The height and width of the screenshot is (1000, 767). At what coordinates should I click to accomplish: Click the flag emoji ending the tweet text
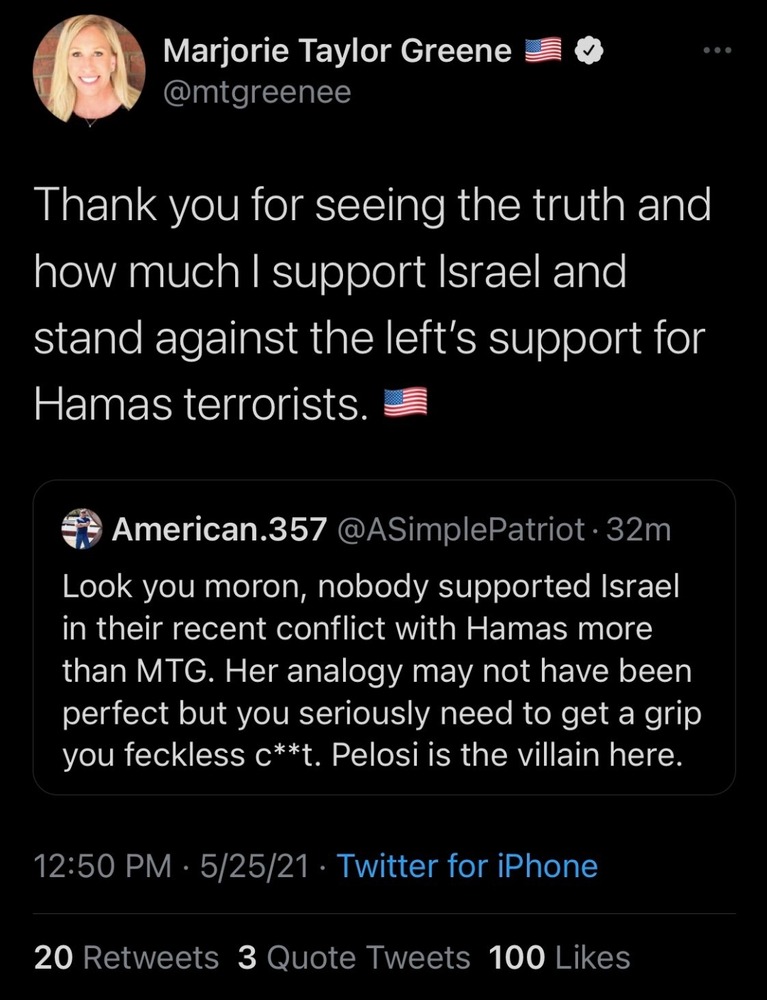pos(406,404)
